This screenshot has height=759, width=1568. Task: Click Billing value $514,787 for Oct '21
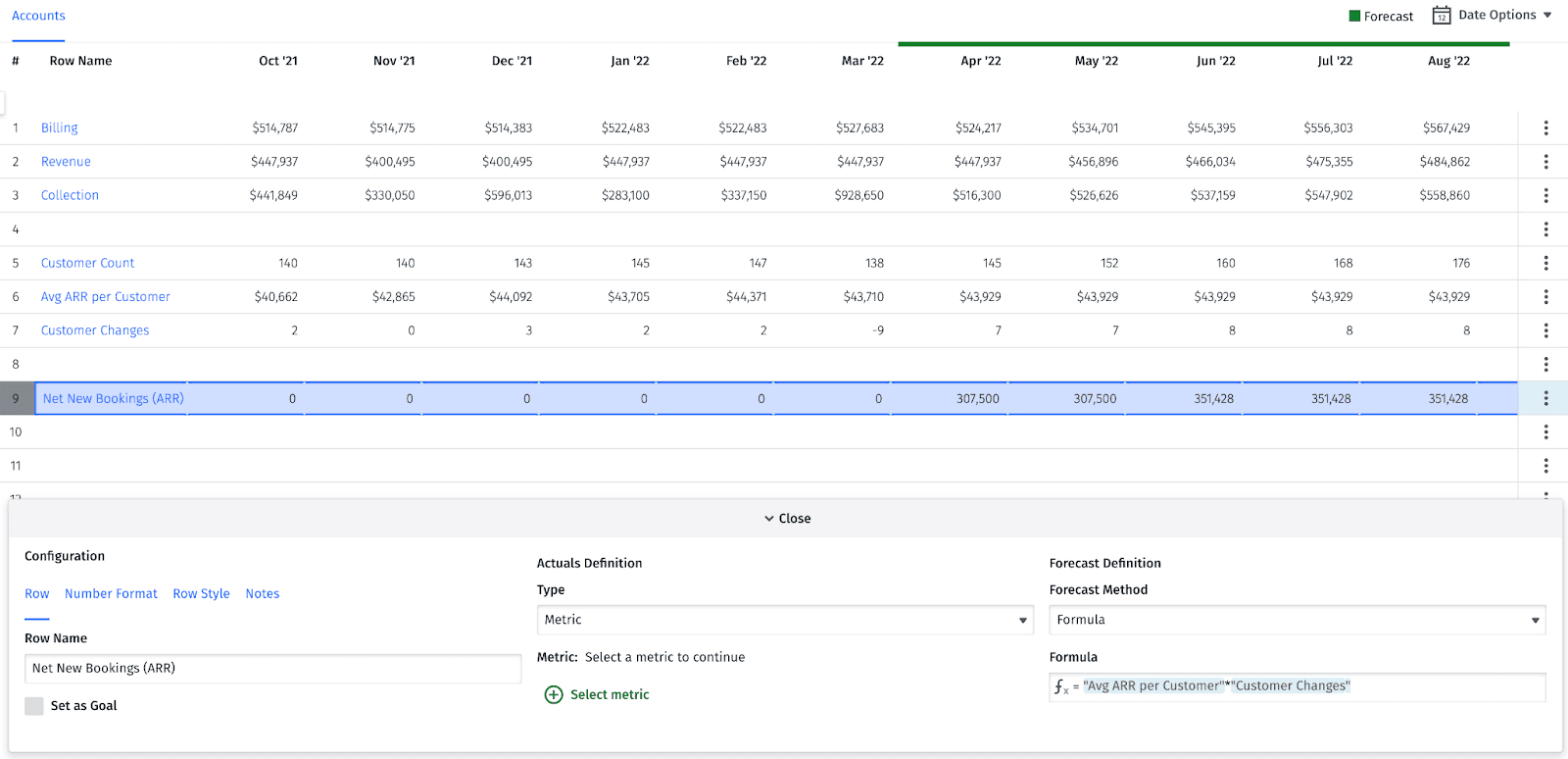pyautogui.click(x=274, y=127)
